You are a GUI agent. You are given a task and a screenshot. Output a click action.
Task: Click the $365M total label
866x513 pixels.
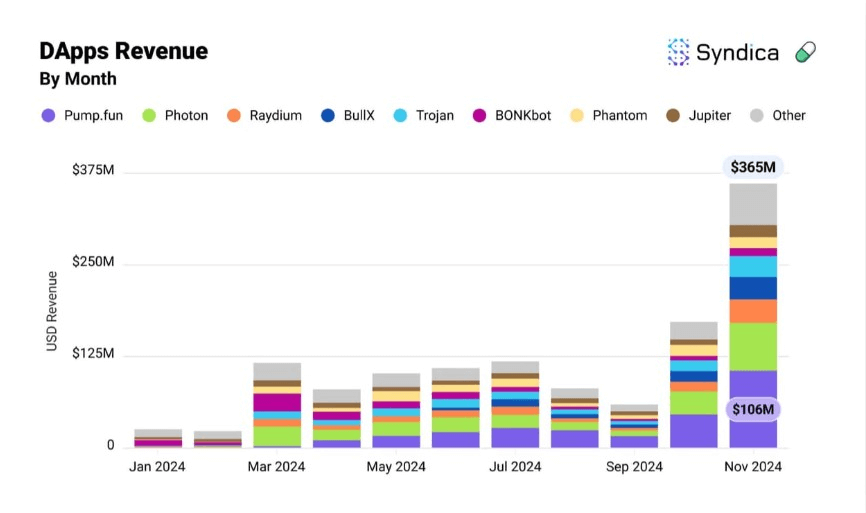click(x=753, y=167)
